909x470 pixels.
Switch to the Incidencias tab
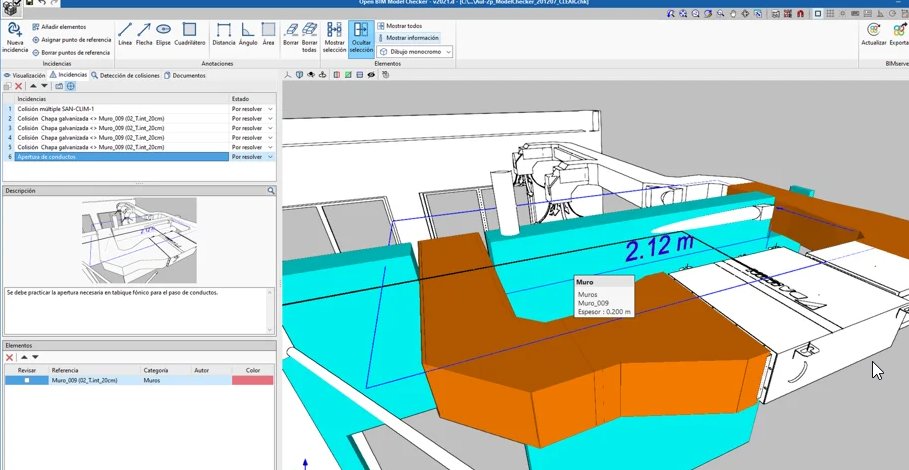68,75
